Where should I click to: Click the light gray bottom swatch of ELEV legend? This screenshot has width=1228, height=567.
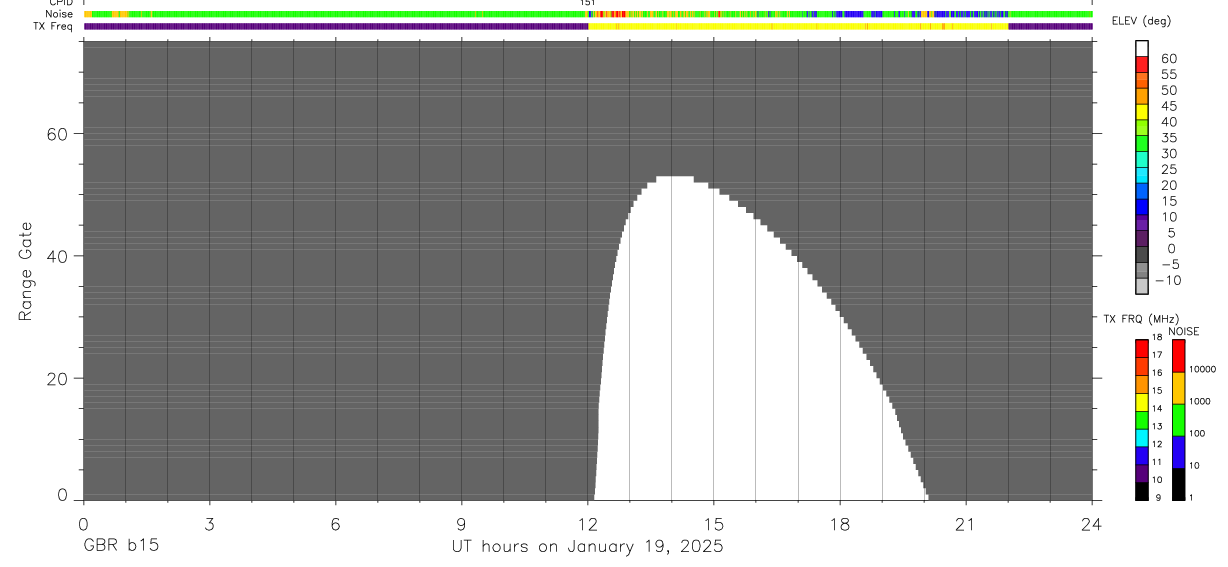click(1141, 286)
